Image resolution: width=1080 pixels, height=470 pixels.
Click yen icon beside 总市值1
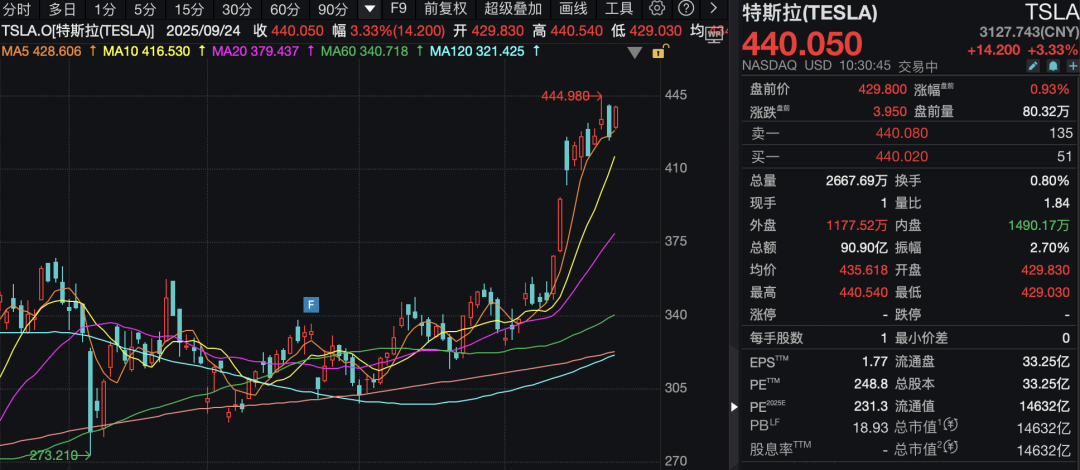[951, 427]
